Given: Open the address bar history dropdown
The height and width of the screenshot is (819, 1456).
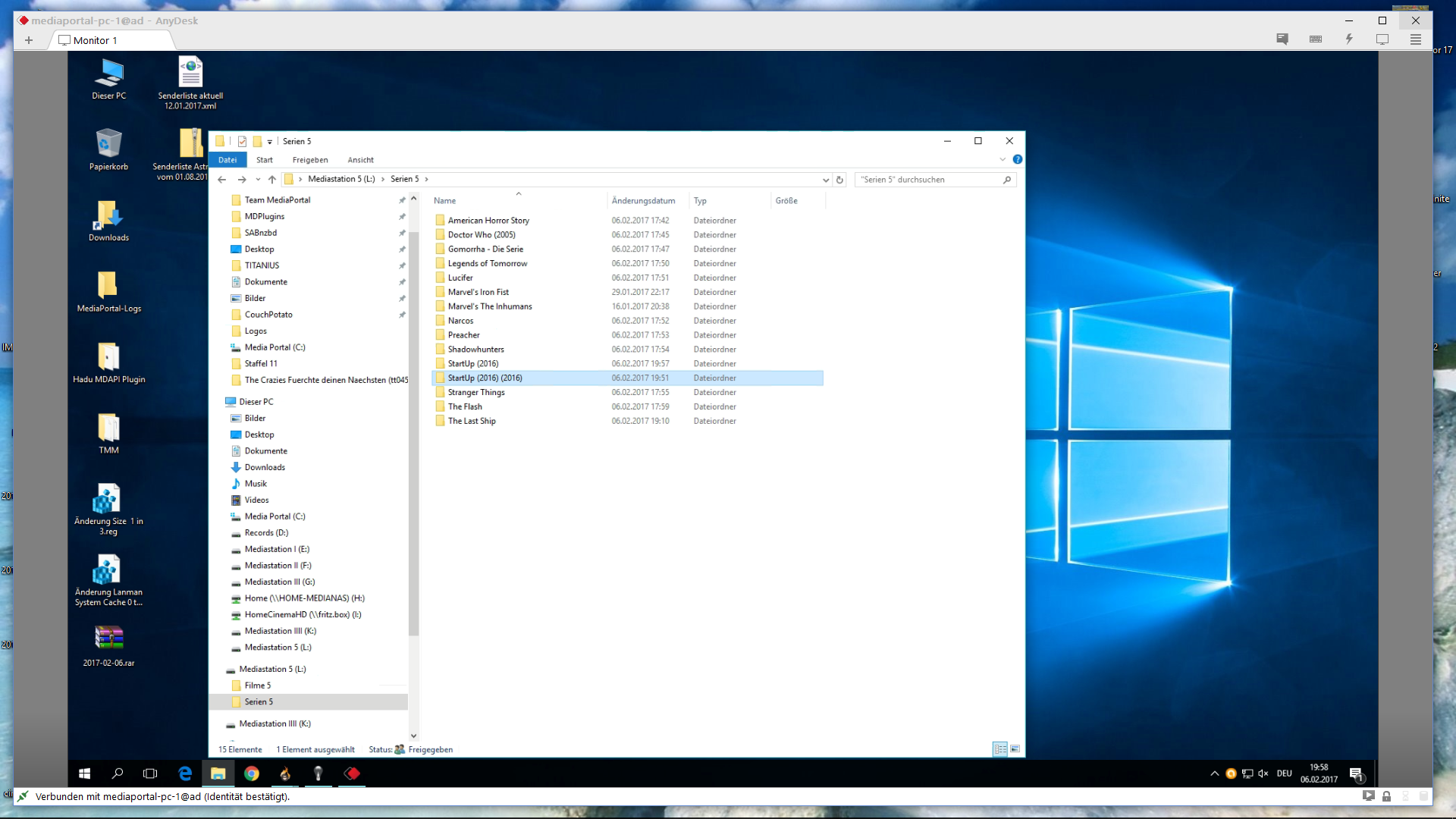Looking at the screenshot, I should (825, 180).
